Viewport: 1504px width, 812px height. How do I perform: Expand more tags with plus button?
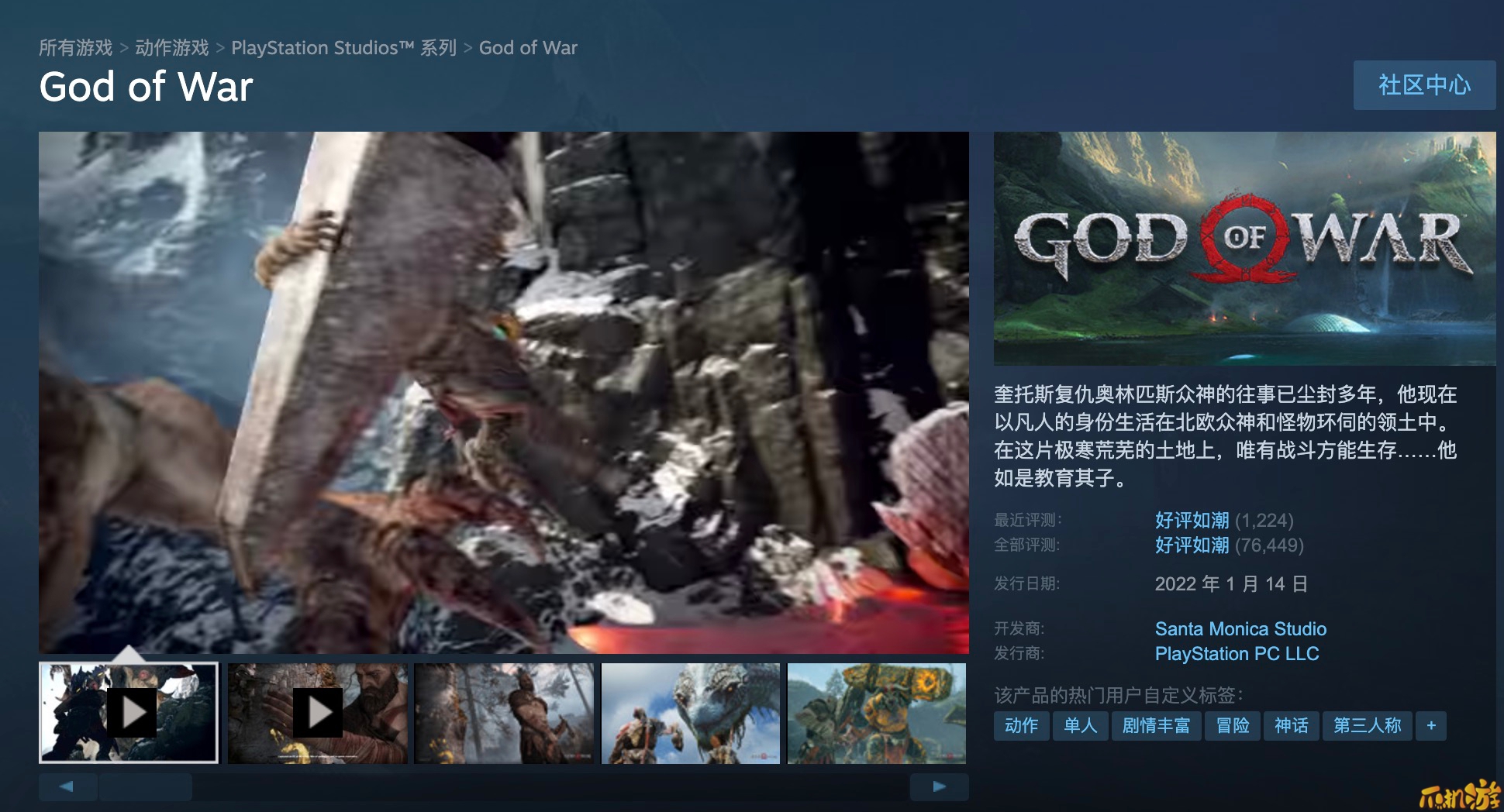click(x=1430, y=726)
